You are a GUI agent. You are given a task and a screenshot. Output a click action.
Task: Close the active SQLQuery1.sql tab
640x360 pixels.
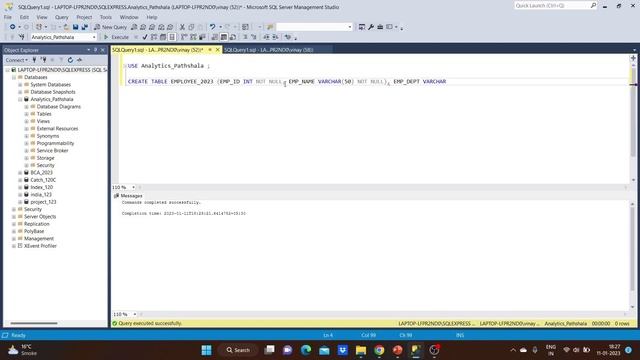218,50
